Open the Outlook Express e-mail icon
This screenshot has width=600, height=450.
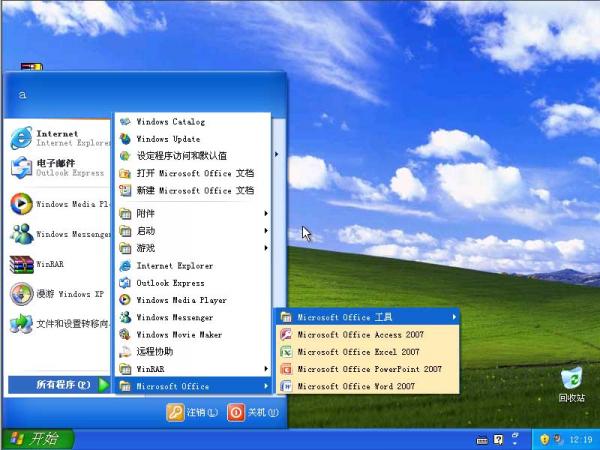click(21, 168)
